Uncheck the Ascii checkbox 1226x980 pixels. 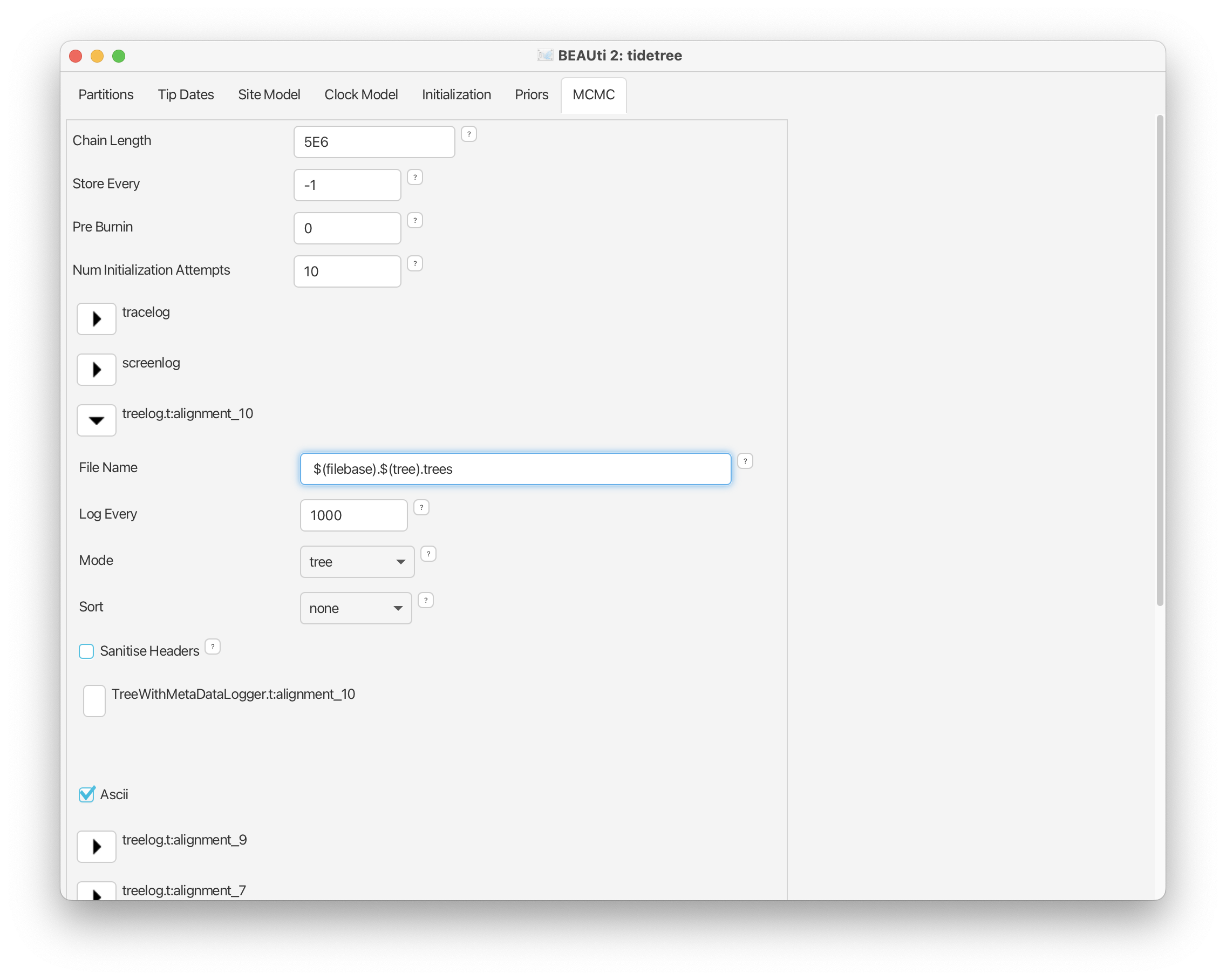[86, 794]
